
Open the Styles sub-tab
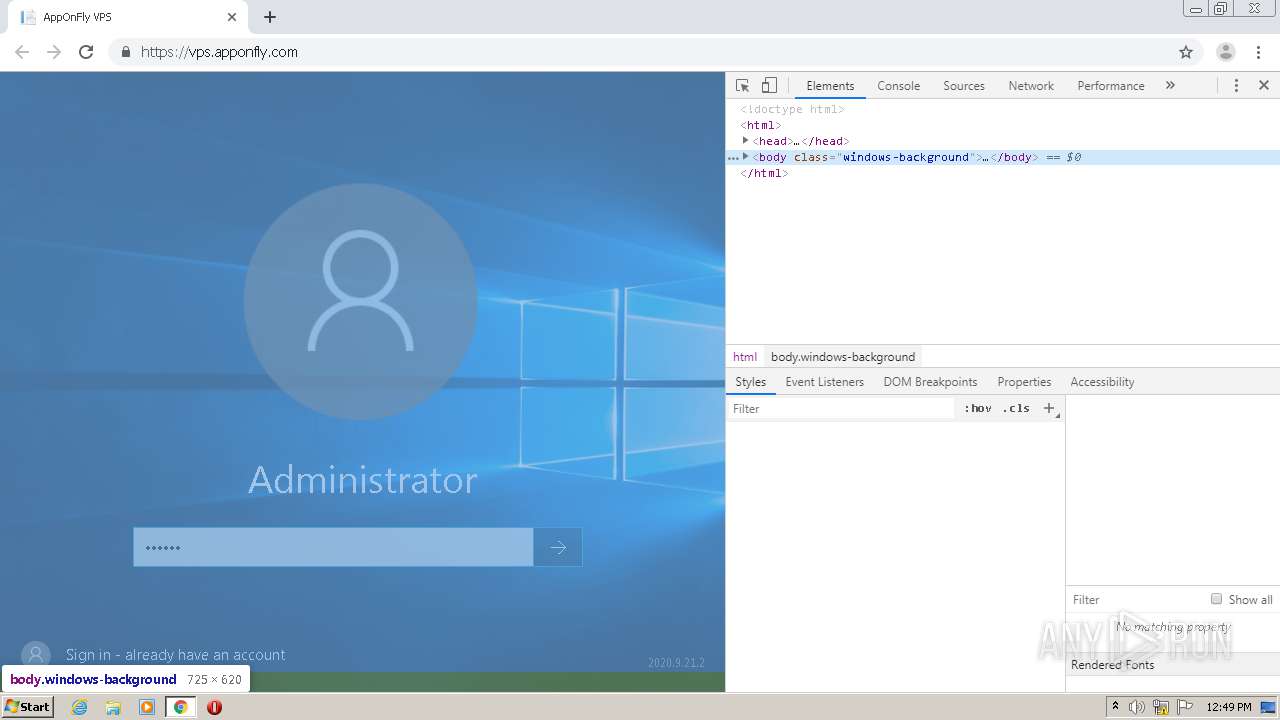750,382
